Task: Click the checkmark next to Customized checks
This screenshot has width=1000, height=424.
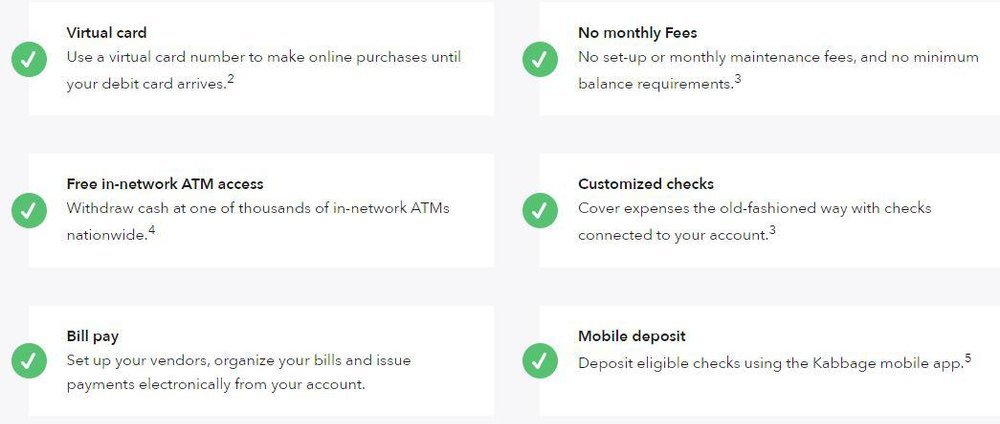Action: tap(540, 210)
